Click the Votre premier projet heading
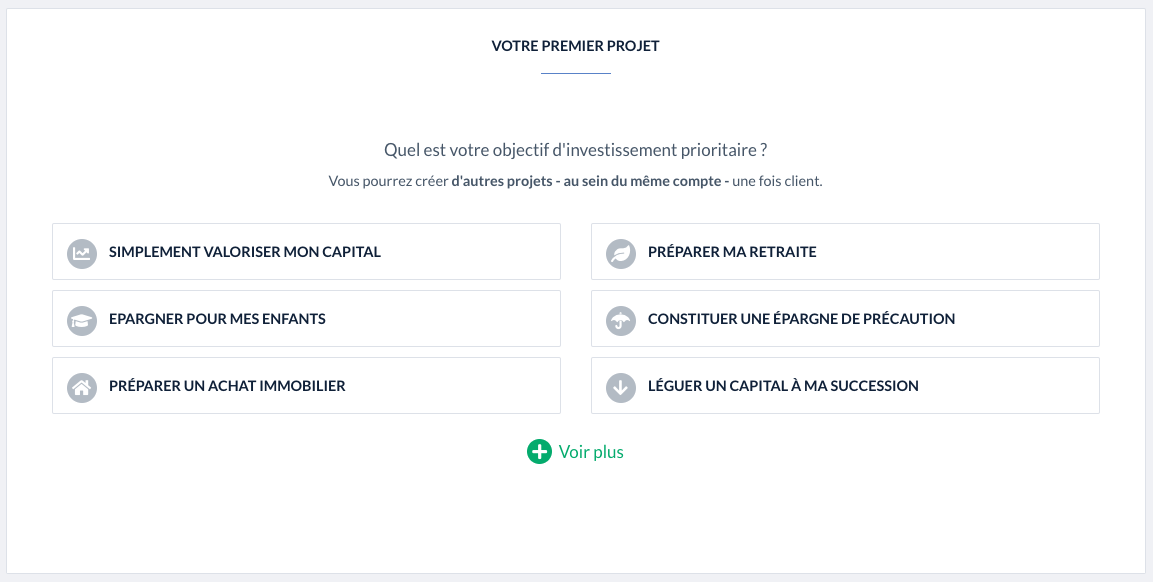Screen dimensions: 1153x582 [575, 46]
